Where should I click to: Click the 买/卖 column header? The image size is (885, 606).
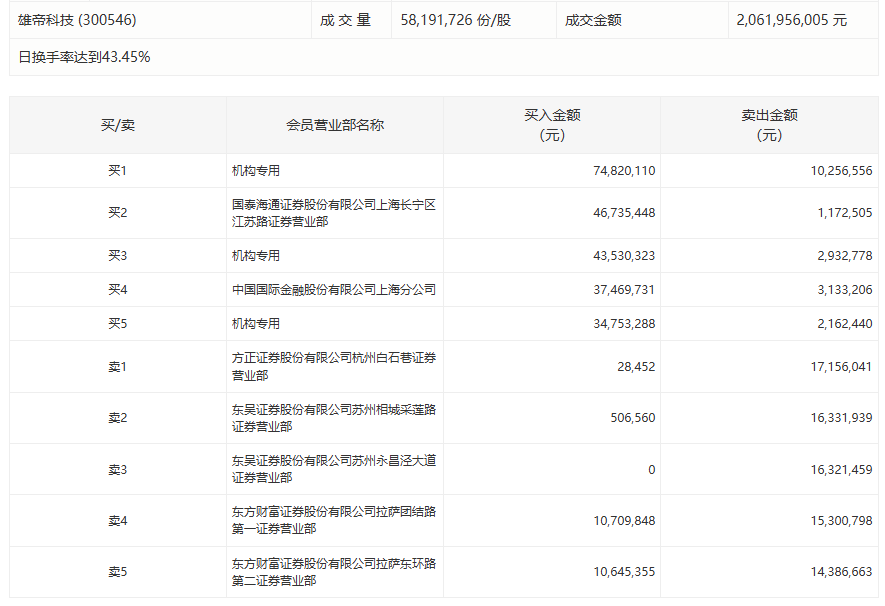point(118,125)
